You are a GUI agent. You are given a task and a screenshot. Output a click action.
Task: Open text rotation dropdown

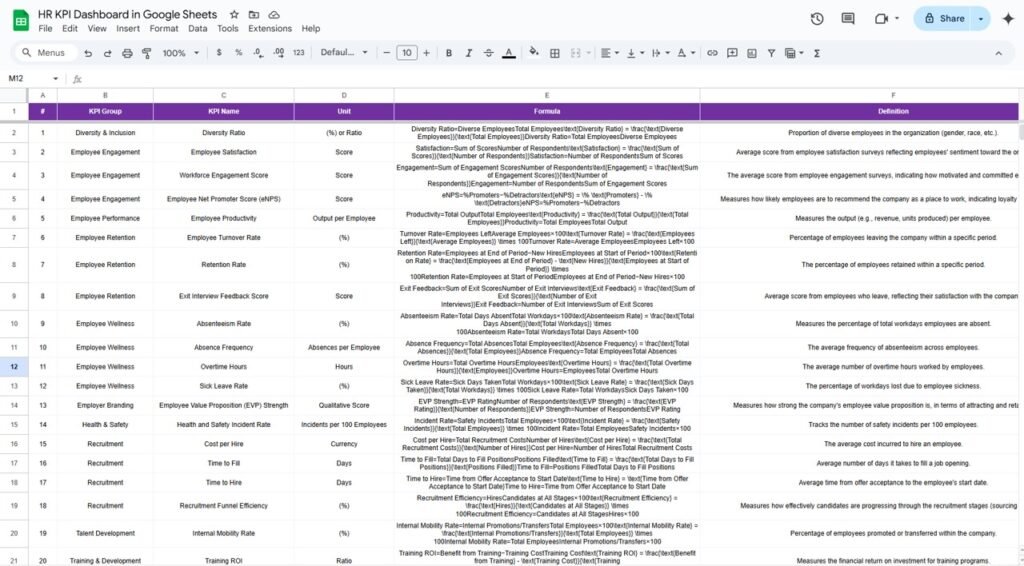(x=686, y=53)
